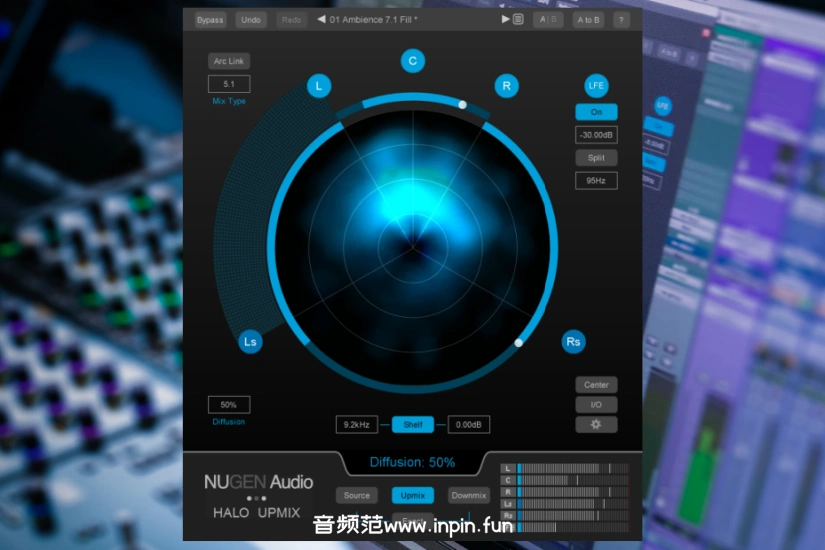
Task: Click the A to B copy button
Action: pos(588,19)
